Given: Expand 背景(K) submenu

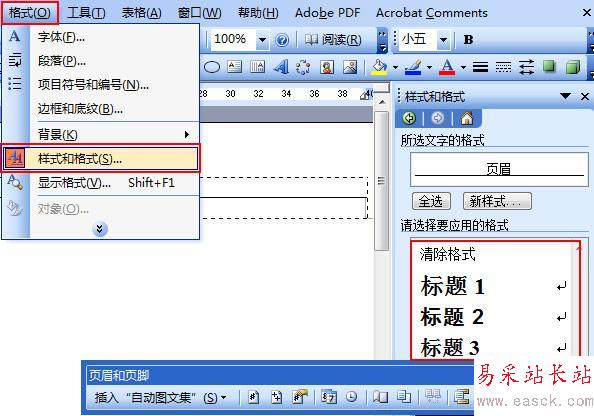Looking at the screenshot, I should point(114,134).
